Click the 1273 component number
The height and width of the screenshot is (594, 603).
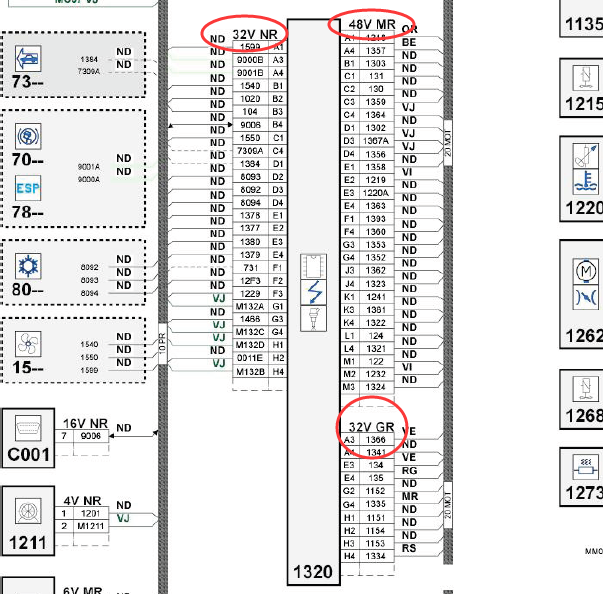tap(584, 493)
